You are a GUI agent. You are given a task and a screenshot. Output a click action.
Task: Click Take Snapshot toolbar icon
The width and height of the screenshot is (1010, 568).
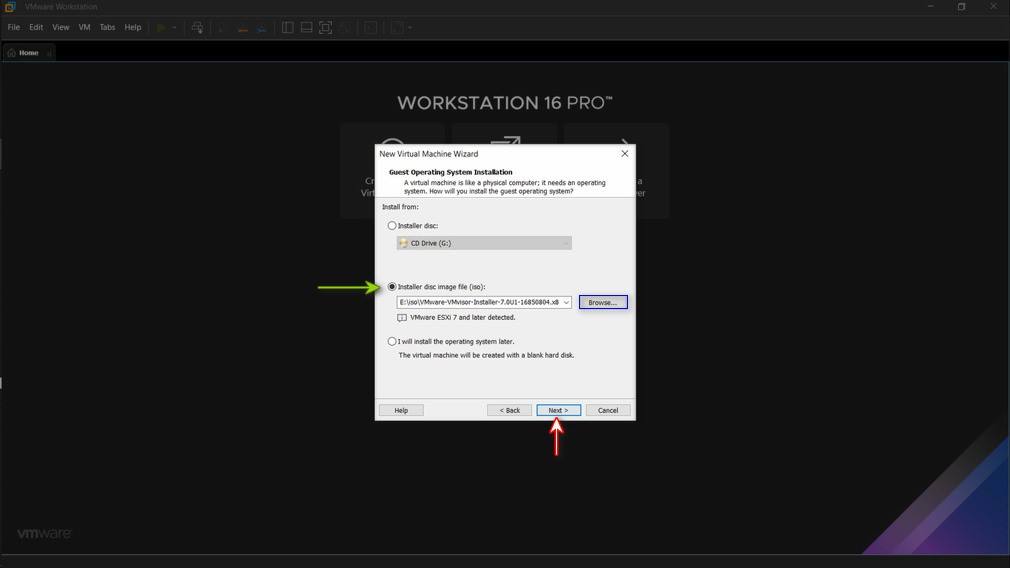point(223,28)
